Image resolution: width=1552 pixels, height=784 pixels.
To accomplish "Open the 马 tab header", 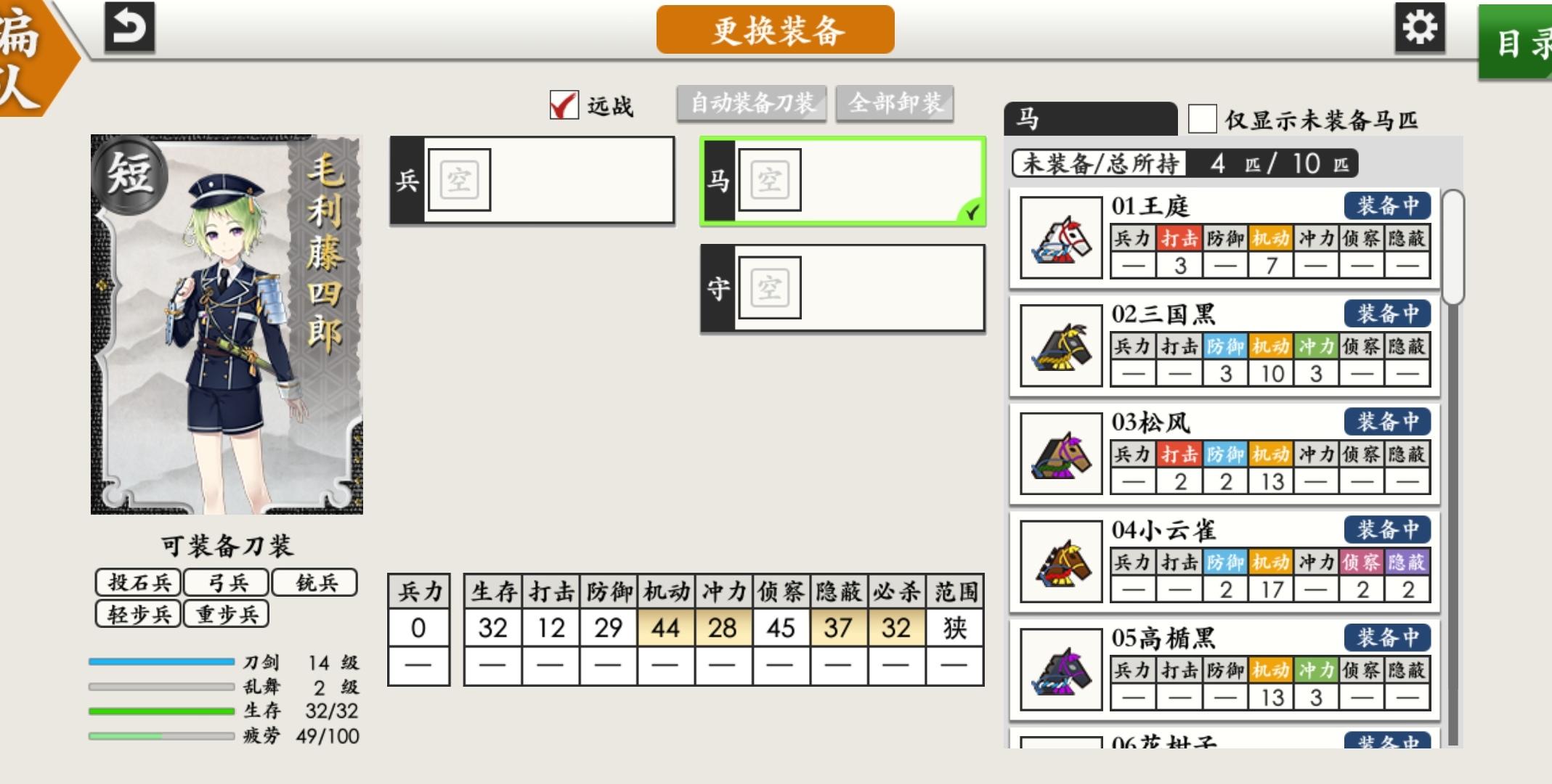I will (1089, 119).
